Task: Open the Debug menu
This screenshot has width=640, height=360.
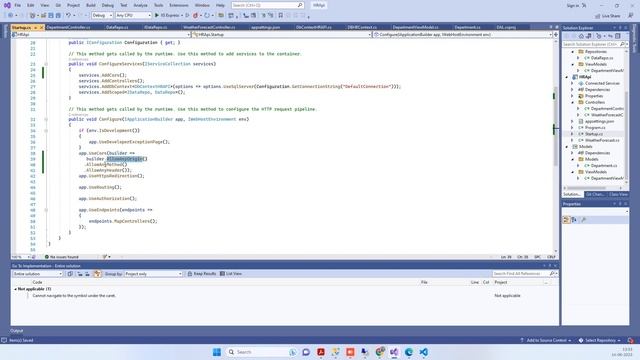Action: pos(108,5)
